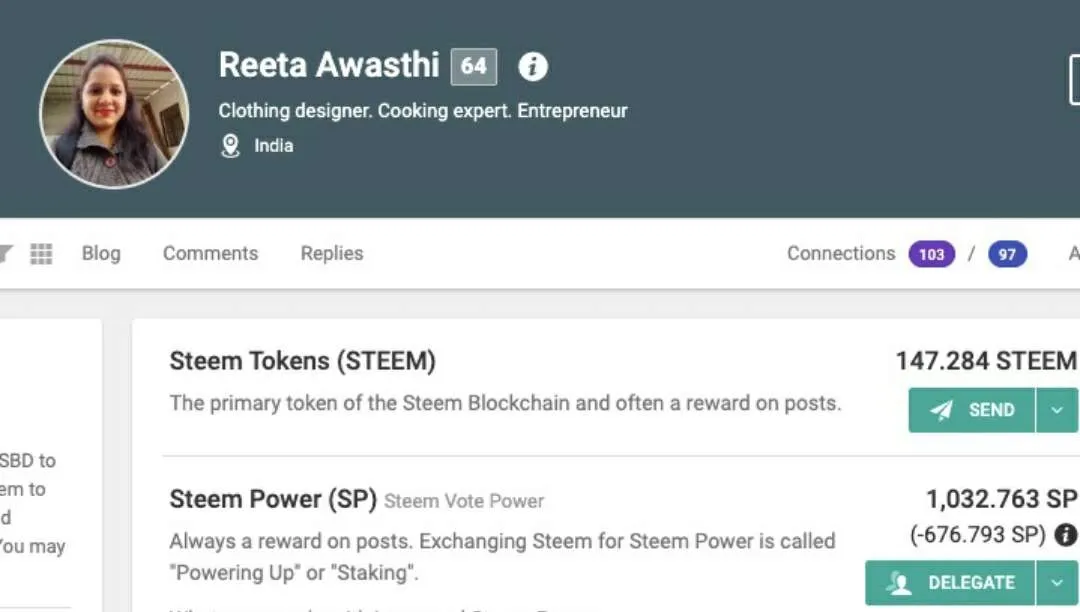Click the purple 103 followers badge

click(x=931, y=254)
